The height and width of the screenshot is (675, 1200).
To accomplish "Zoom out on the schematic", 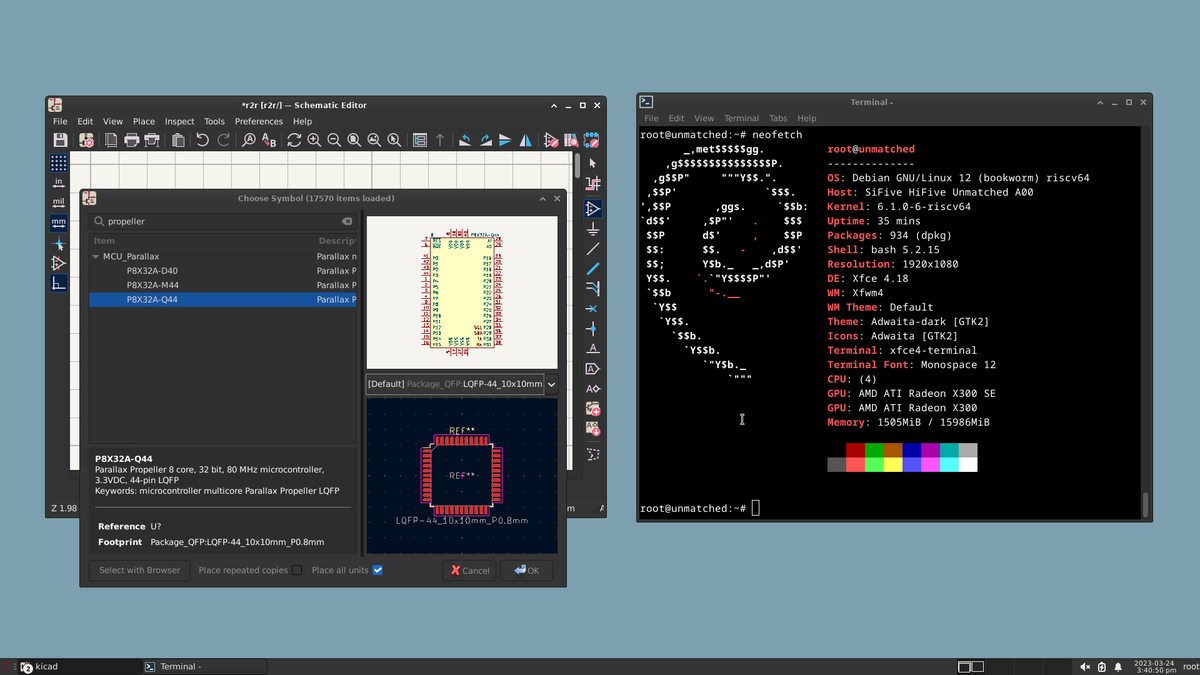I will coord(334,141).
